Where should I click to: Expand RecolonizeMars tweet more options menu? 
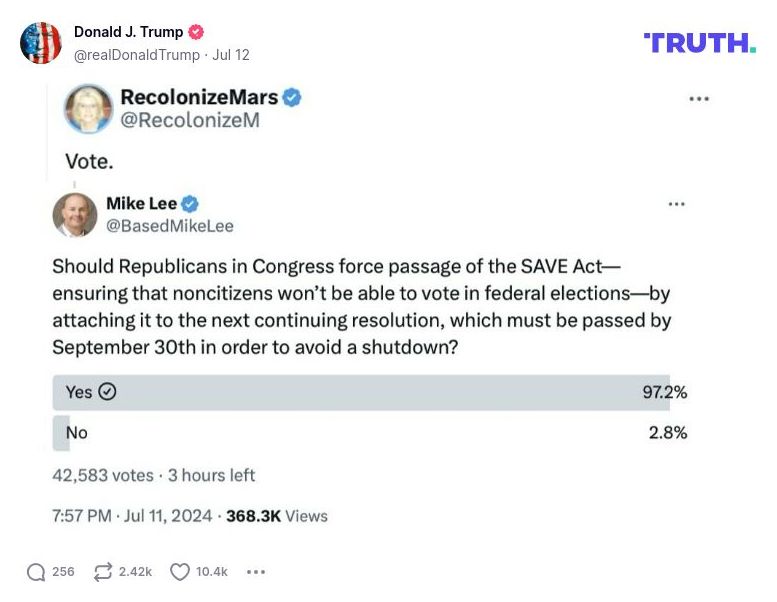pos(699,99)
